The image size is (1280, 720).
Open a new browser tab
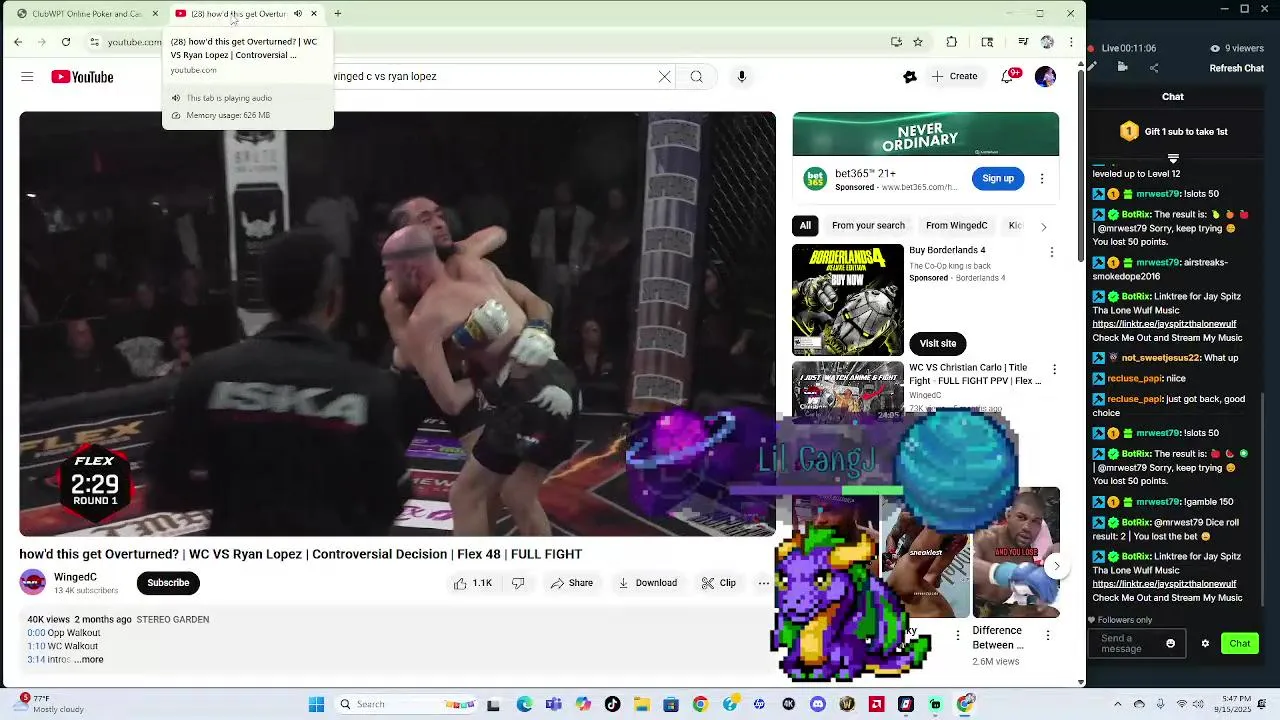click(338, 14)
